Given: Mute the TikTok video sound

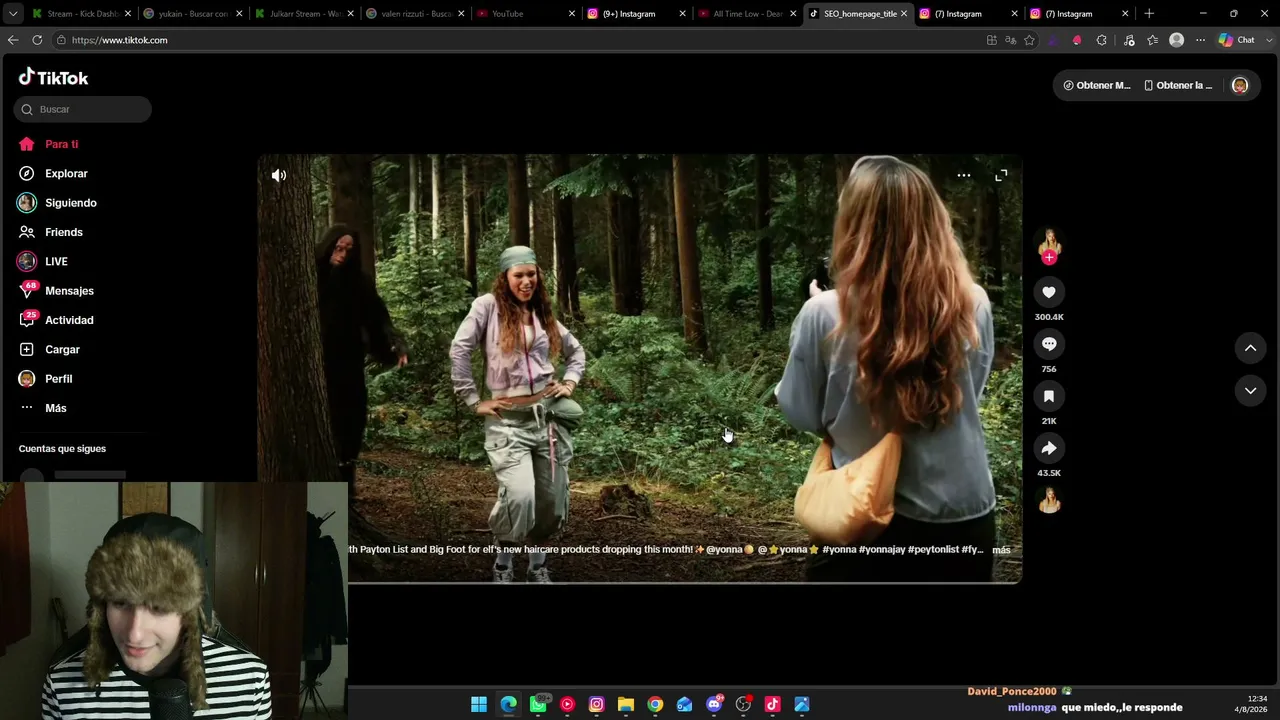Looking at the screenshot, I should click(279, 175).
